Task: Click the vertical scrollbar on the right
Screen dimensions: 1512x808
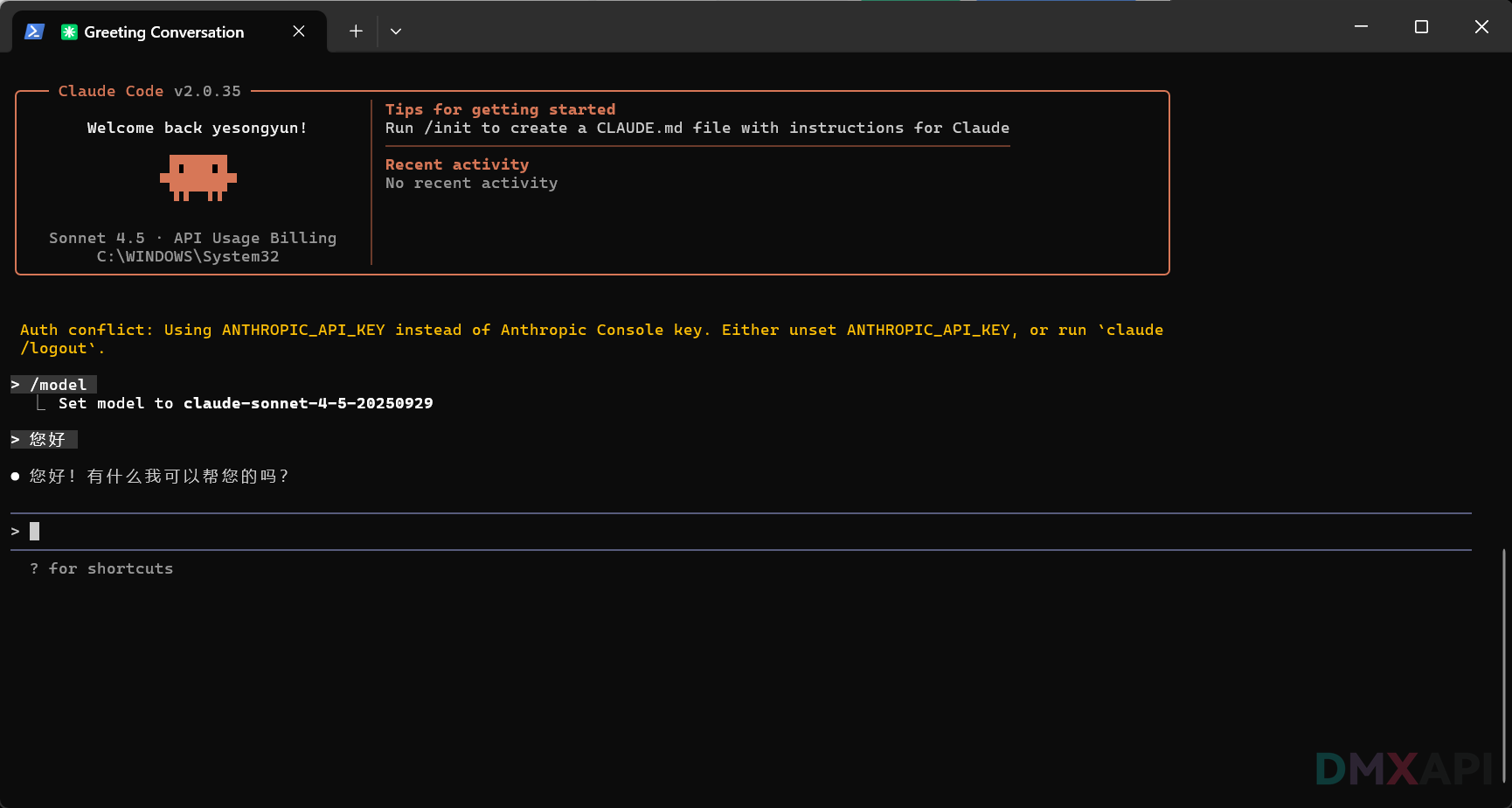Action: click(x=1503, y=665)
